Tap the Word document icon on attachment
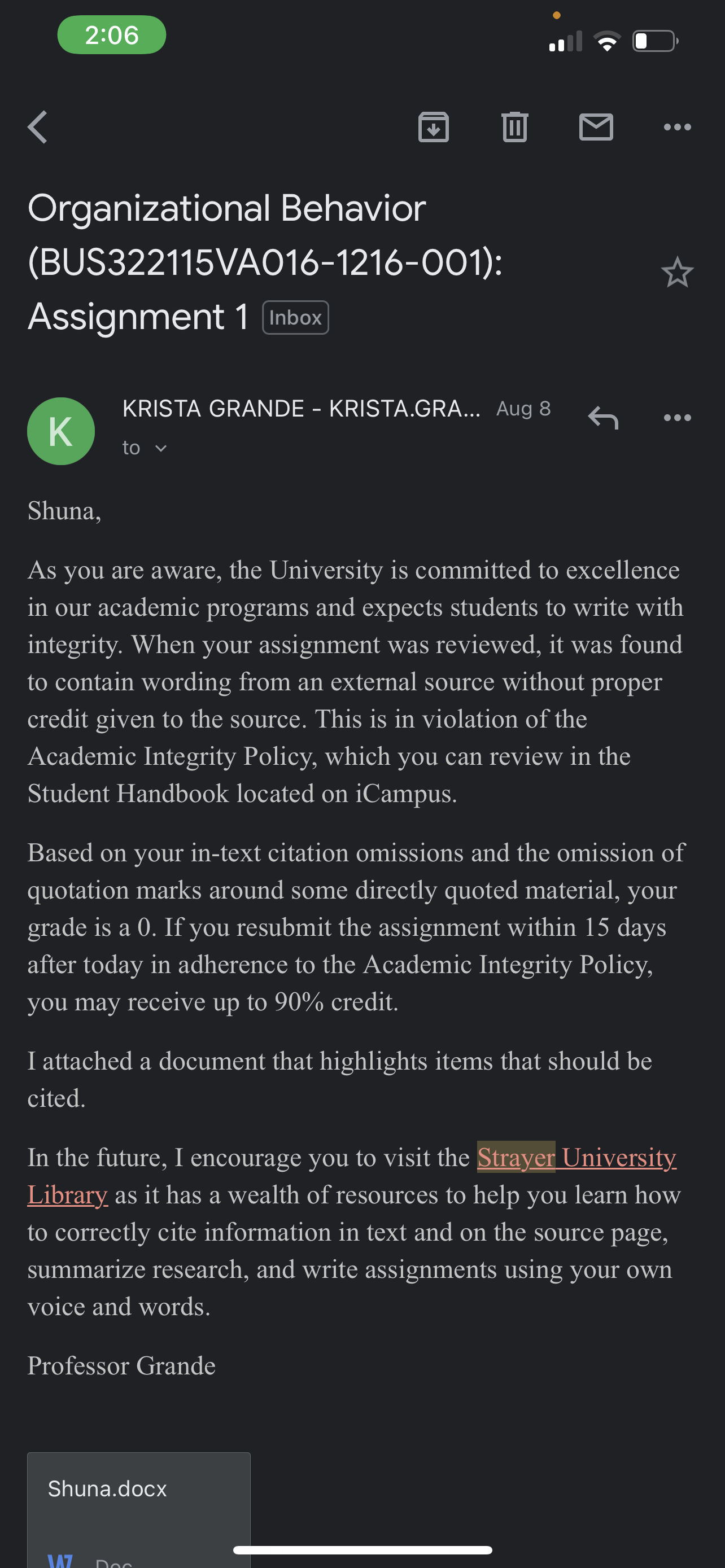The height and width of the screenshot is (1568, 725). (60, 1561)
